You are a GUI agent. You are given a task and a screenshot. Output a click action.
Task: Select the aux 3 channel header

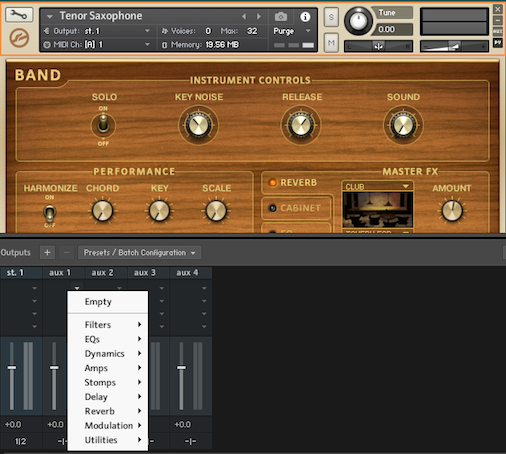click(148, 272)
